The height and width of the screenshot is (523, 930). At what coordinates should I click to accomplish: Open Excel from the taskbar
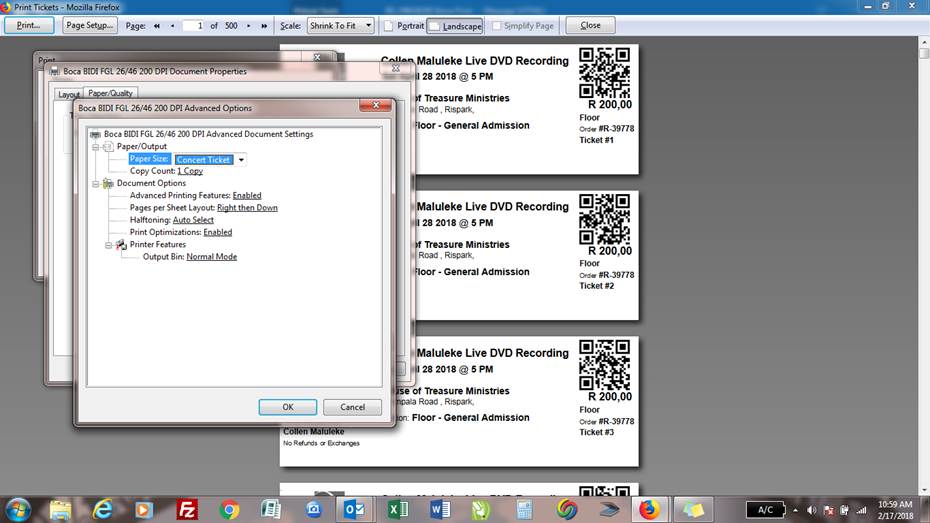(x=397, y=509)
